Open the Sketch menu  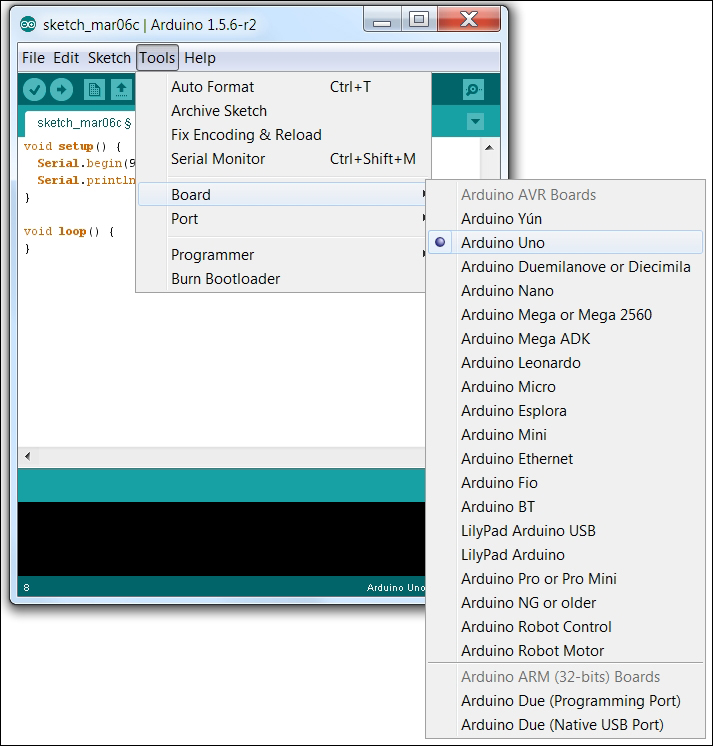[x=109, y=58]
